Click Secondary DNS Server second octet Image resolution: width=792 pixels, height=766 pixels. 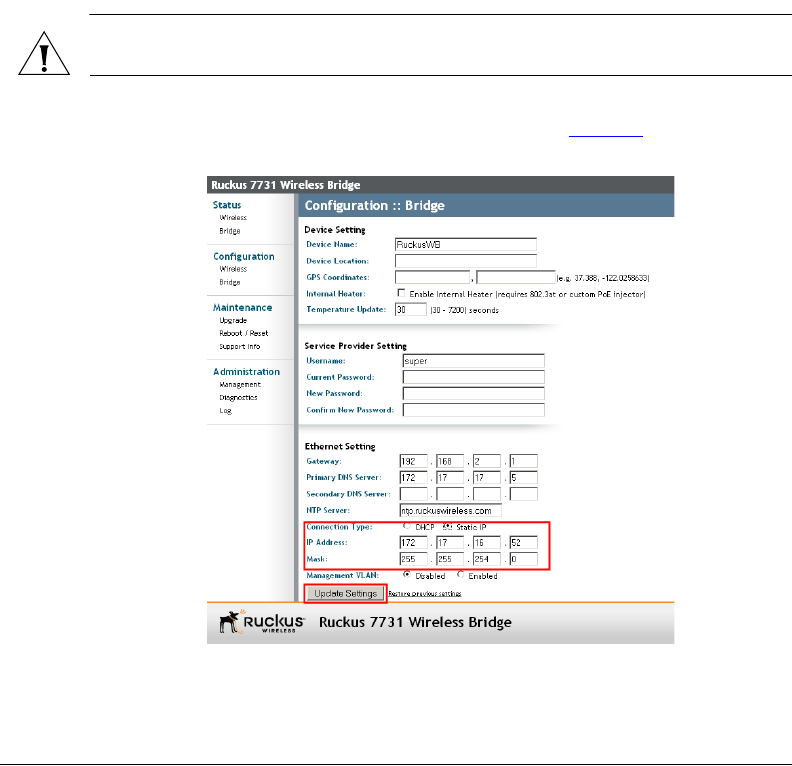coord(450,494)
